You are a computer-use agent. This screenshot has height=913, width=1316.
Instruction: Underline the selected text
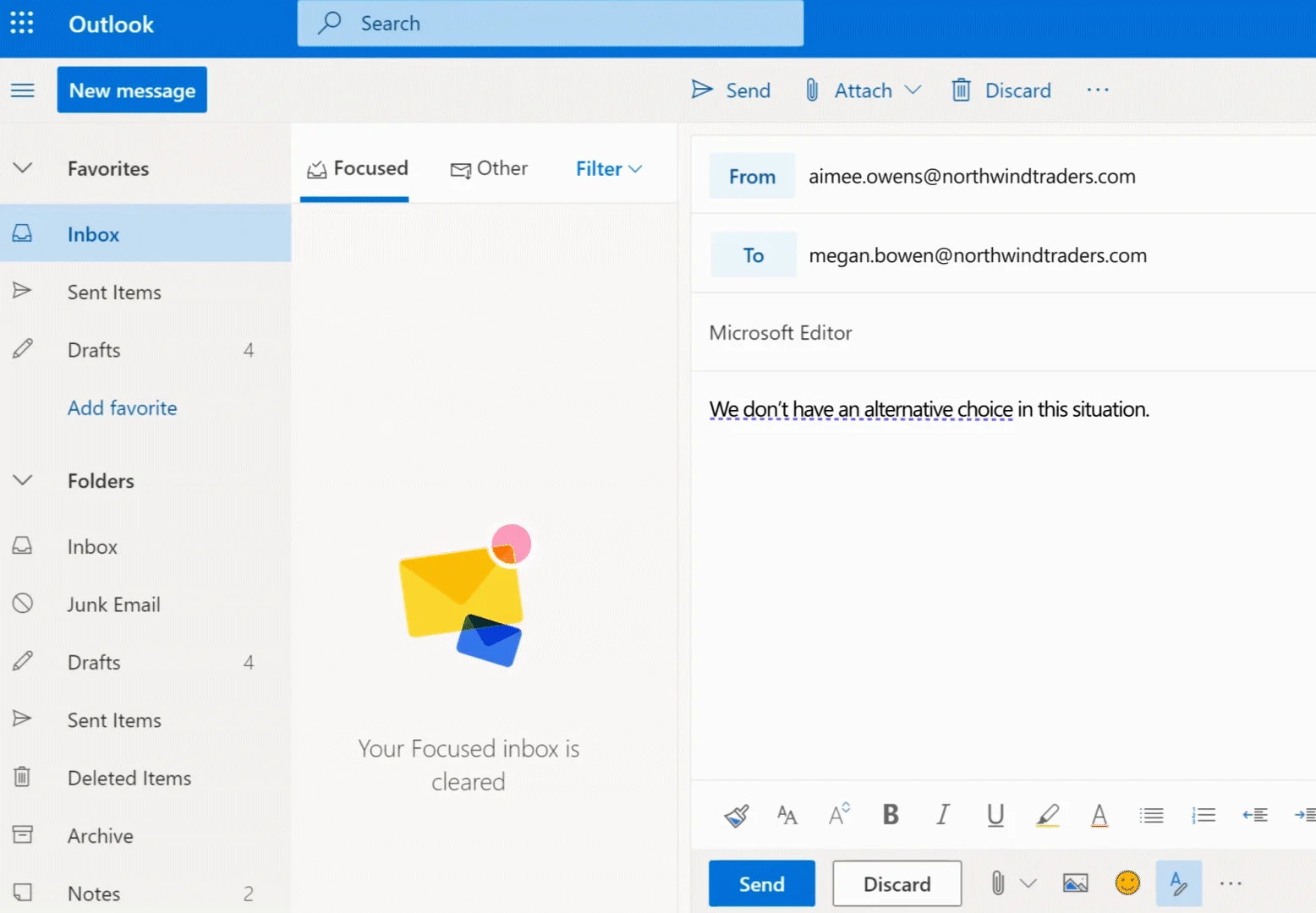click(995, 814)
